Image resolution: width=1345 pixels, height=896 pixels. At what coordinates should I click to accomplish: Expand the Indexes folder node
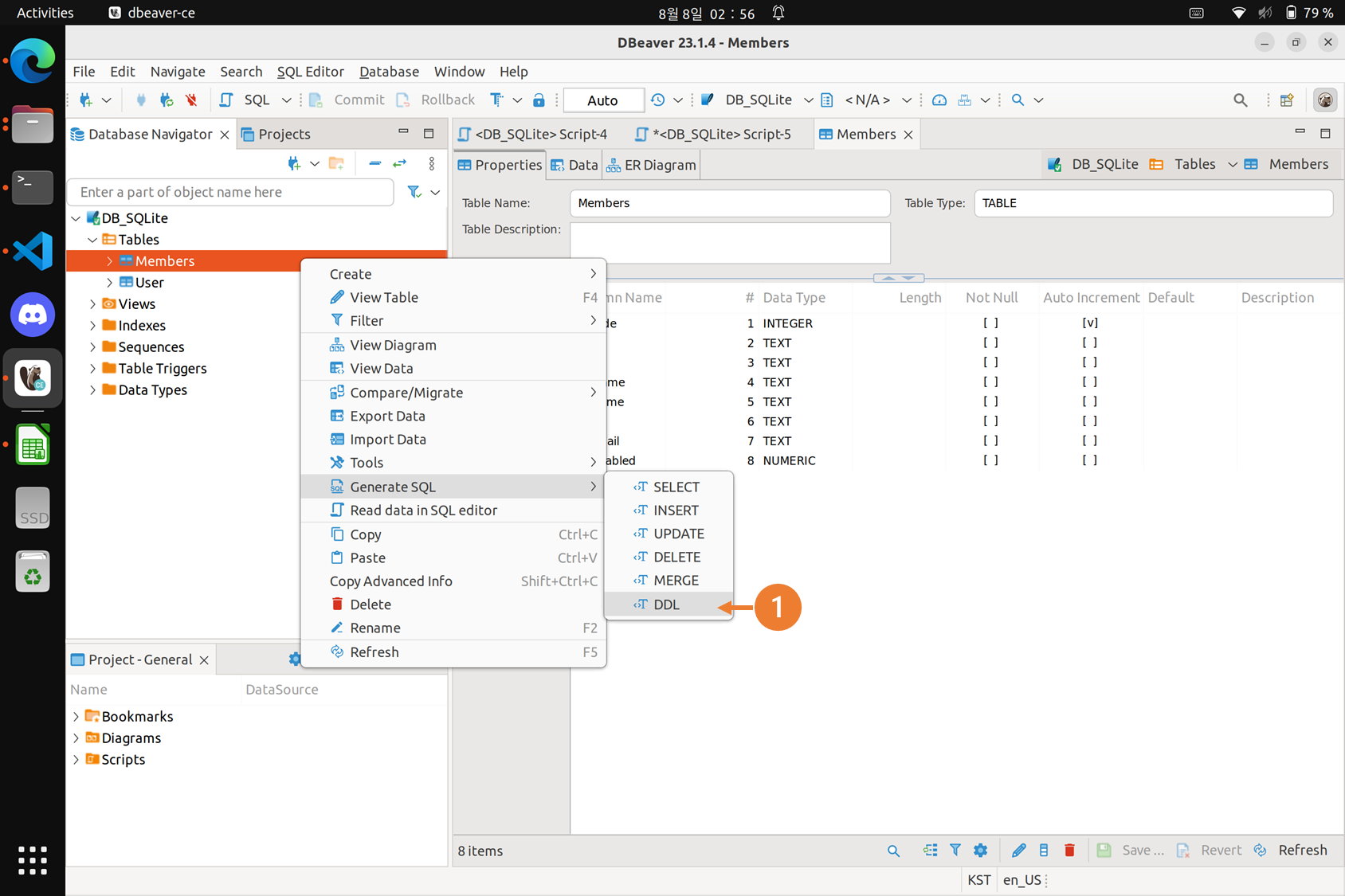coord(92,325)
